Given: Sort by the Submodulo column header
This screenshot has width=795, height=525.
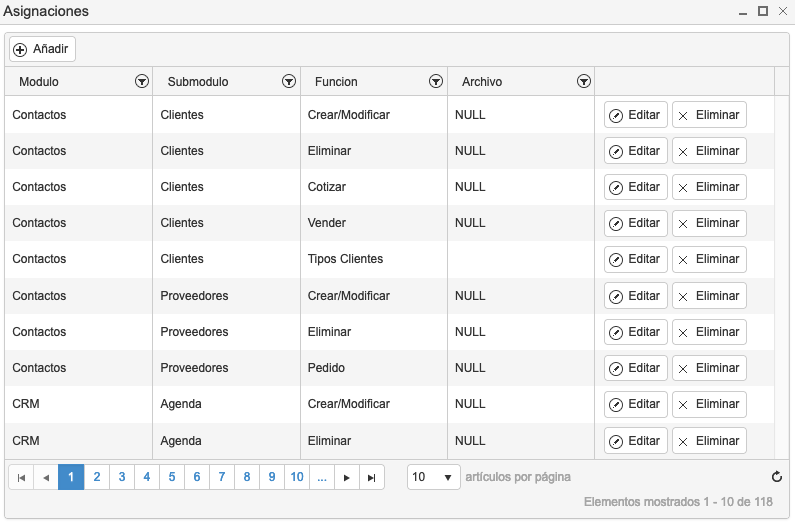Looking at the screenshot, I should (198, 82).
